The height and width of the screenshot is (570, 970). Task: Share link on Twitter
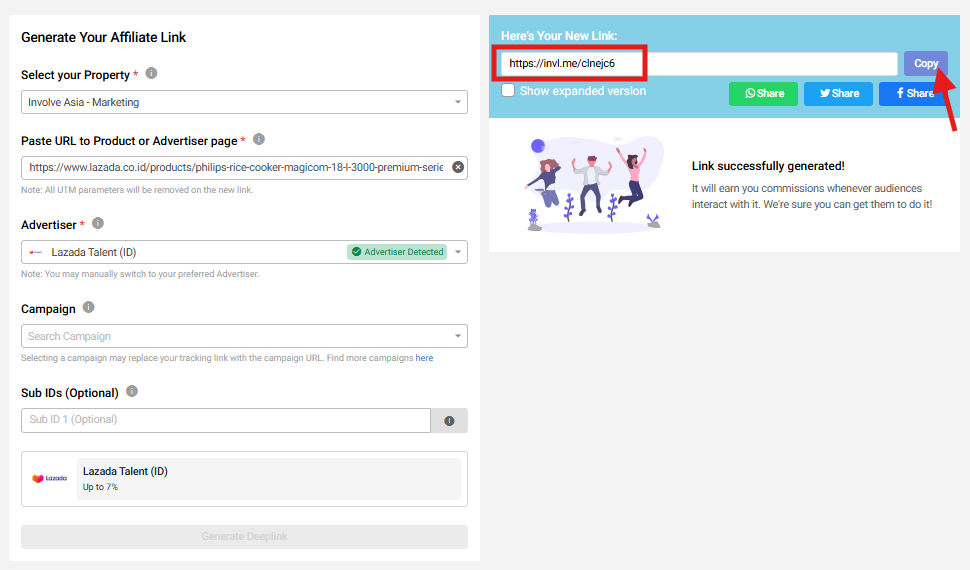[839, 94]
